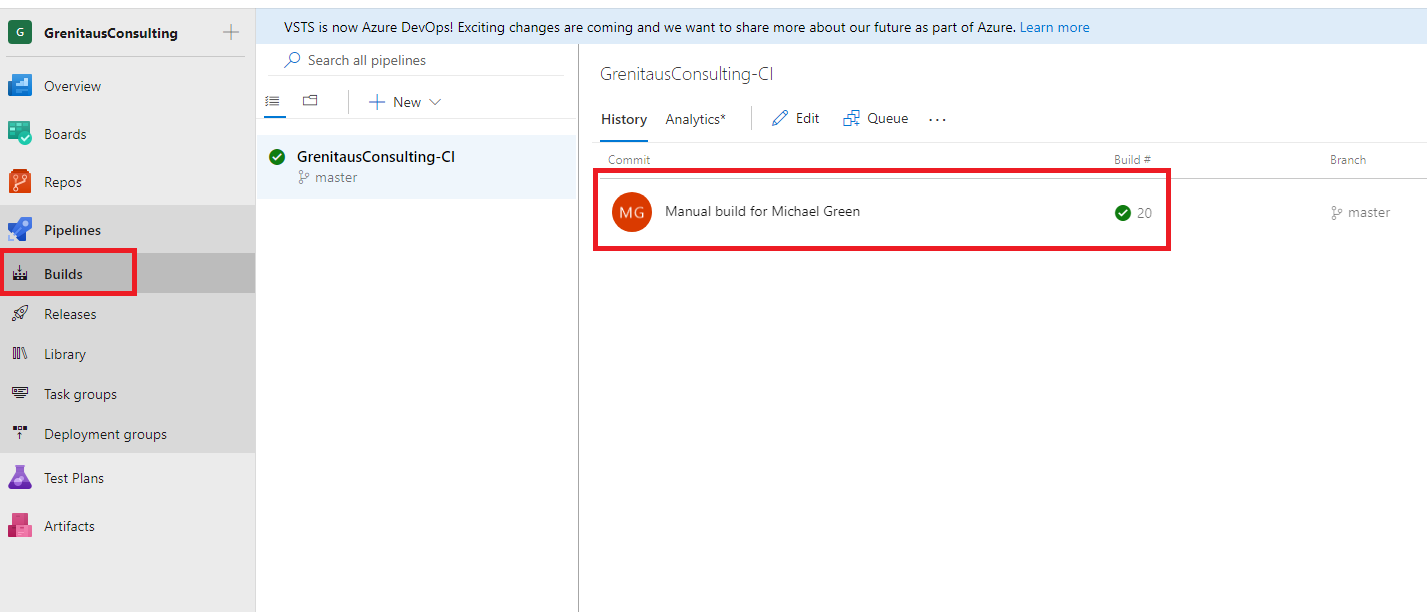Click the Learn more link

click(1055, 27)
